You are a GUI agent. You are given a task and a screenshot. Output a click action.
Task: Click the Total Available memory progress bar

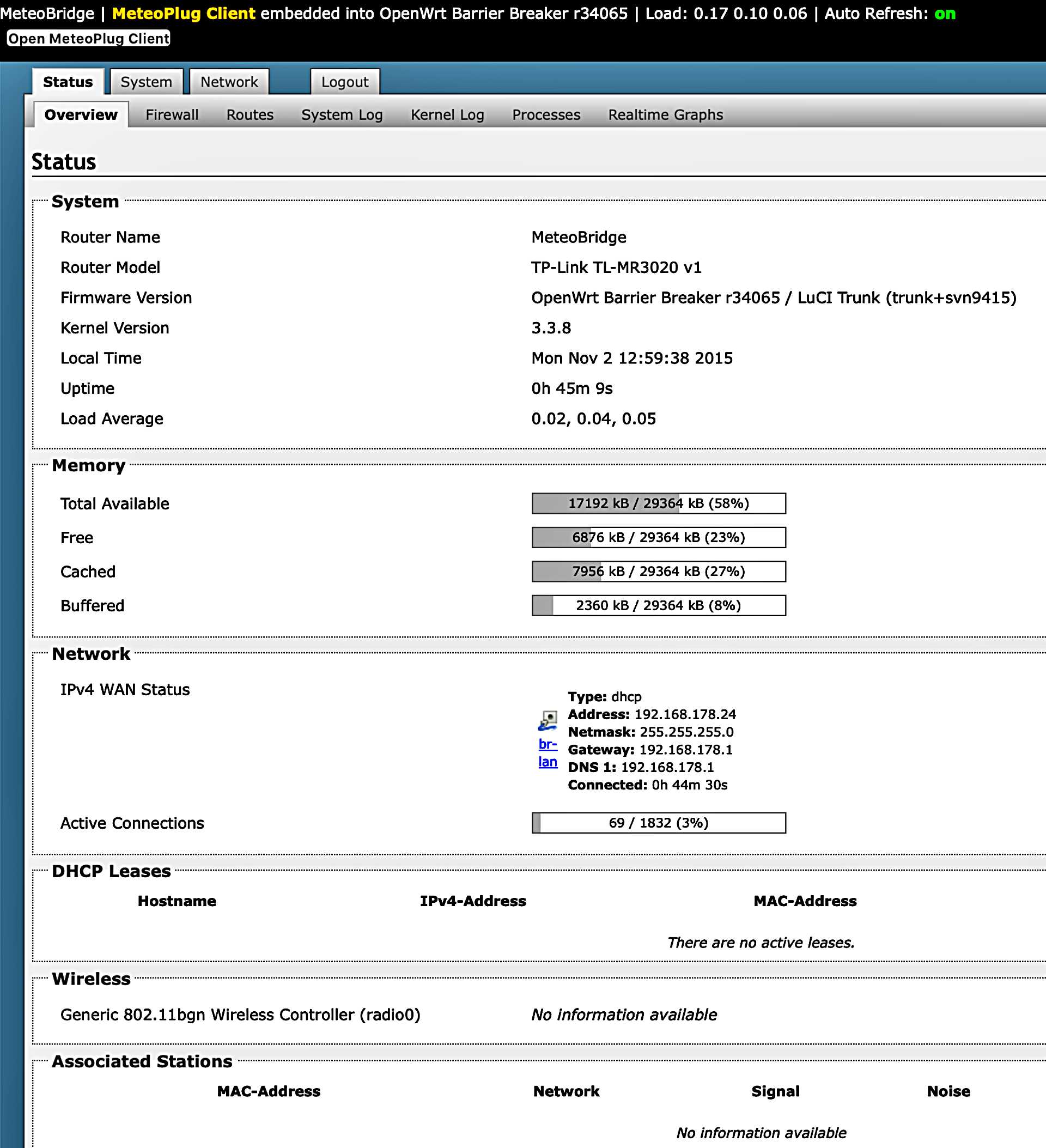pyautogui.click(x=659, y=503)
